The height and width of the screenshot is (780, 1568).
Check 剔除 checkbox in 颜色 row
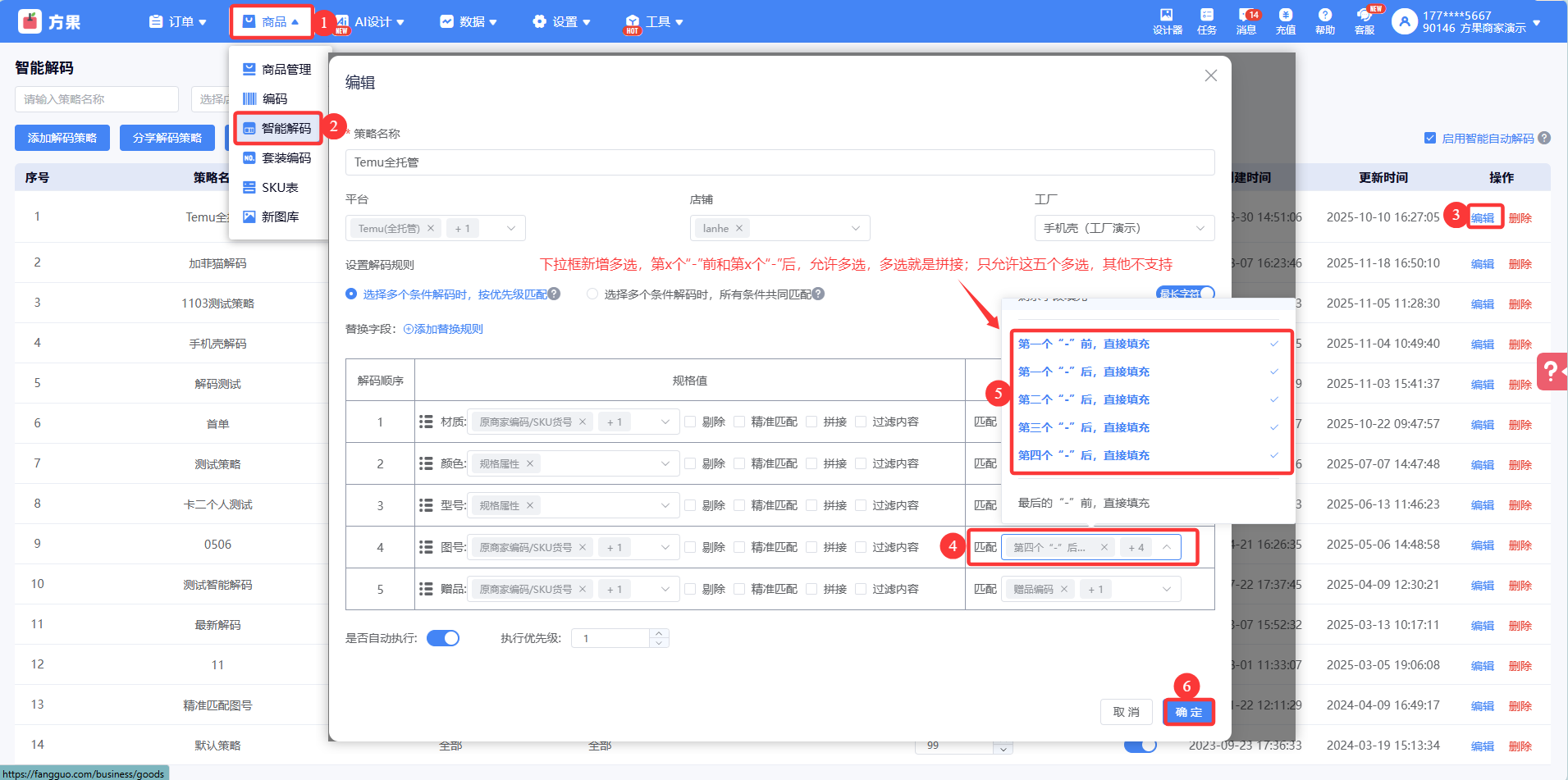pos(690,463)
